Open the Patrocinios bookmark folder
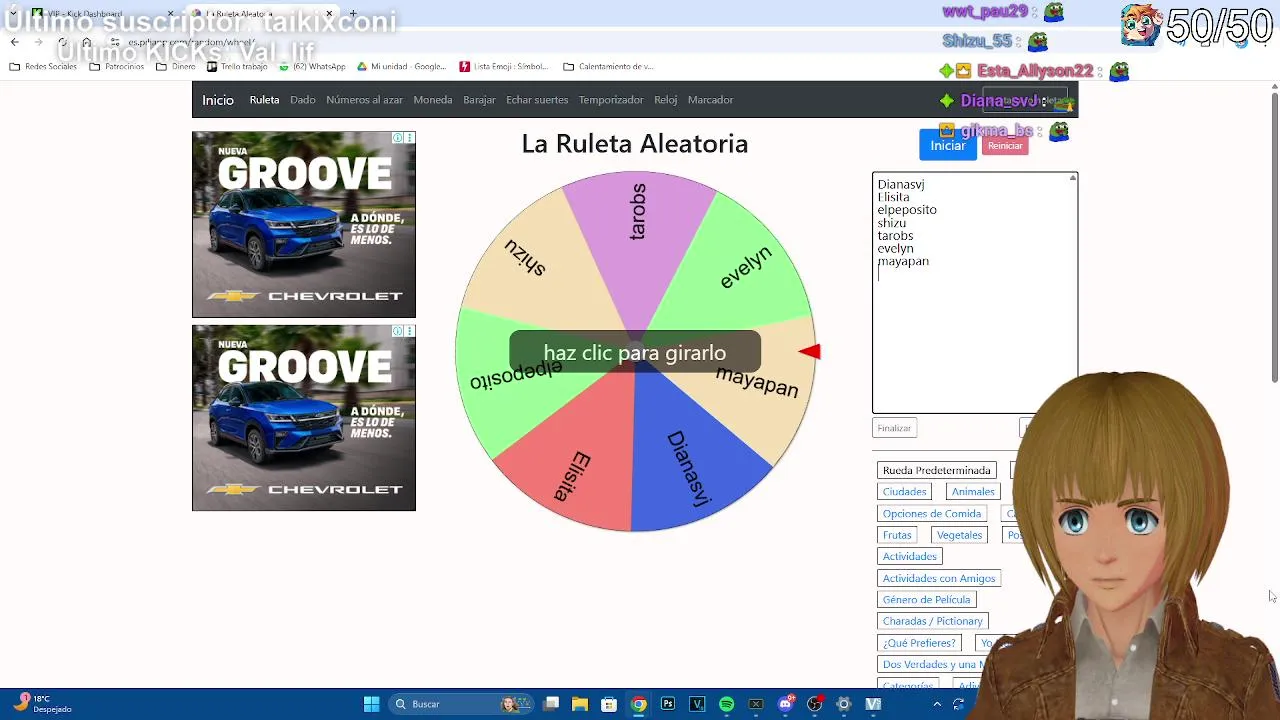This screenshot has height=720, width=1280. coord(117,67)
